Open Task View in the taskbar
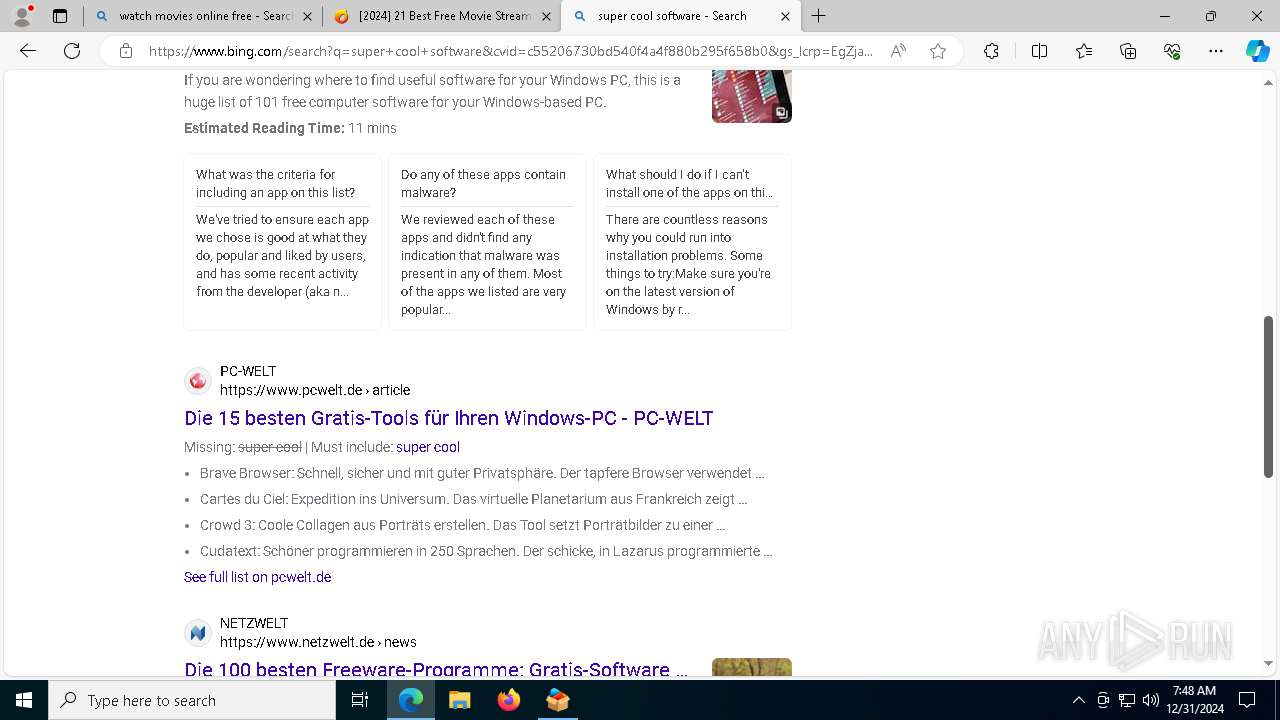Viewport: 1280px width, 720px height. point(360,700)
